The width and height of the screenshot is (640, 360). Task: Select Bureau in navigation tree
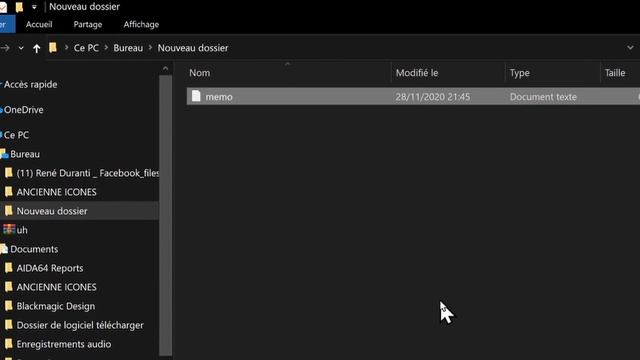25,154
